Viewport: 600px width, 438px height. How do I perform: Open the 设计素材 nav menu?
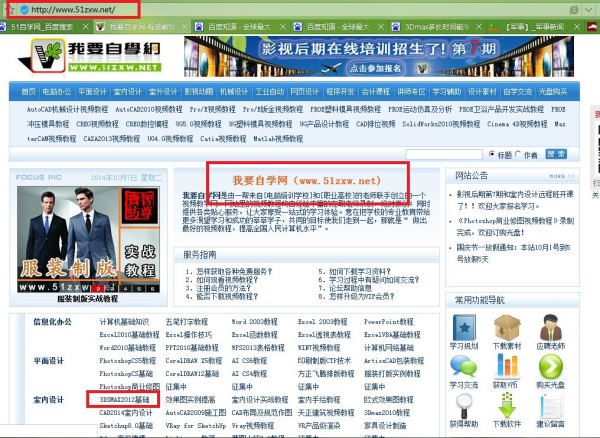482,91
